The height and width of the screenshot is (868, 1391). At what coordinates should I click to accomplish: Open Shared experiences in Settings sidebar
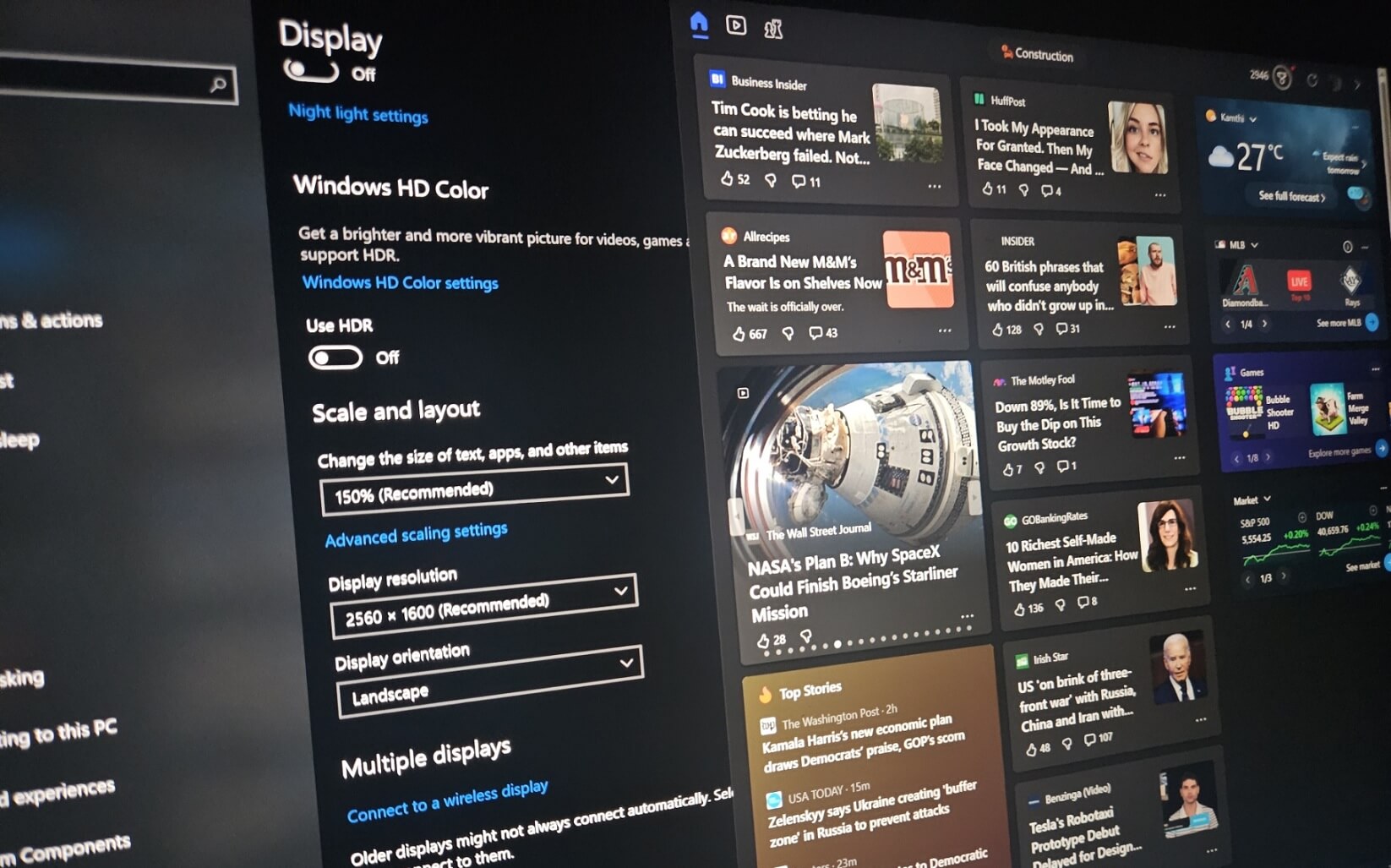point(57,793)
